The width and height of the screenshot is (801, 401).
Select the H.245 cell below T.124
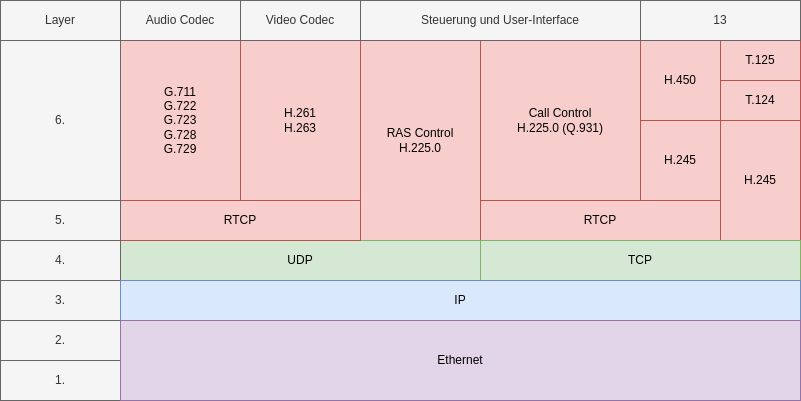point(760,180)
